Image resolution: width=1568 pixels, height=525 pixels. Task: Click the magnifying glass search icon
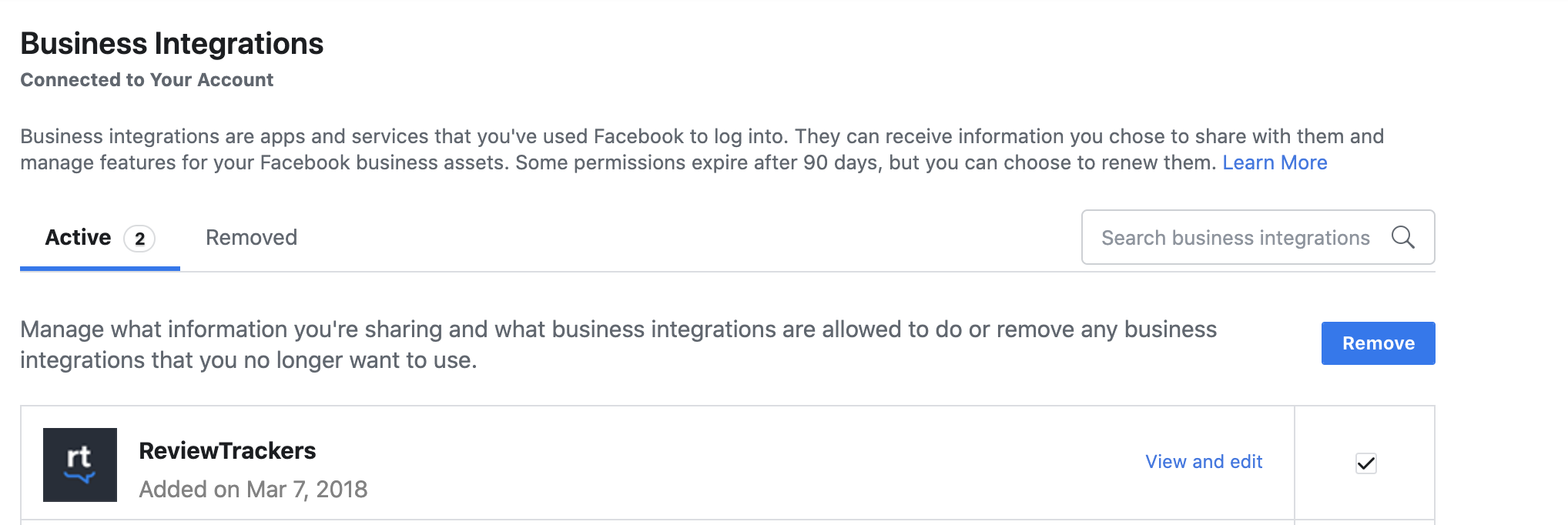click(x=1402, y=237)
